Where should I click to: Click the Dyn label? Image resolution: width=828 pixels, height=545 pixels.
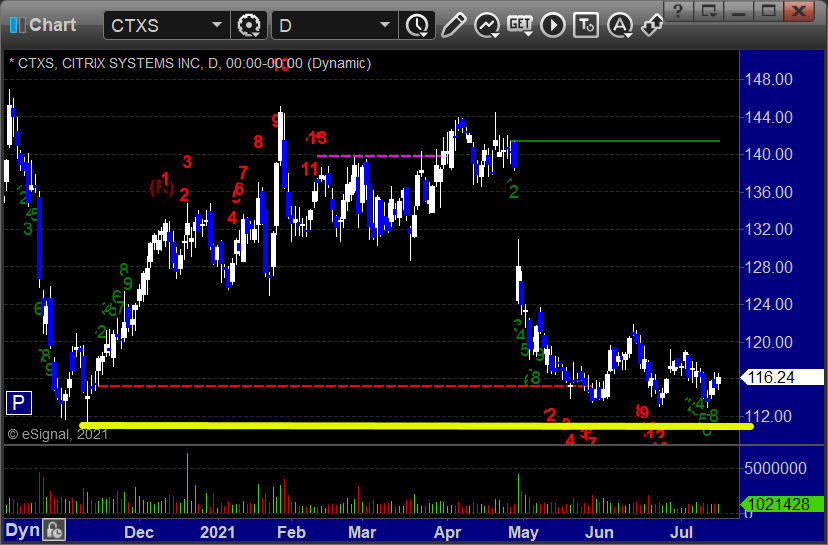click(x=23, y=530)
